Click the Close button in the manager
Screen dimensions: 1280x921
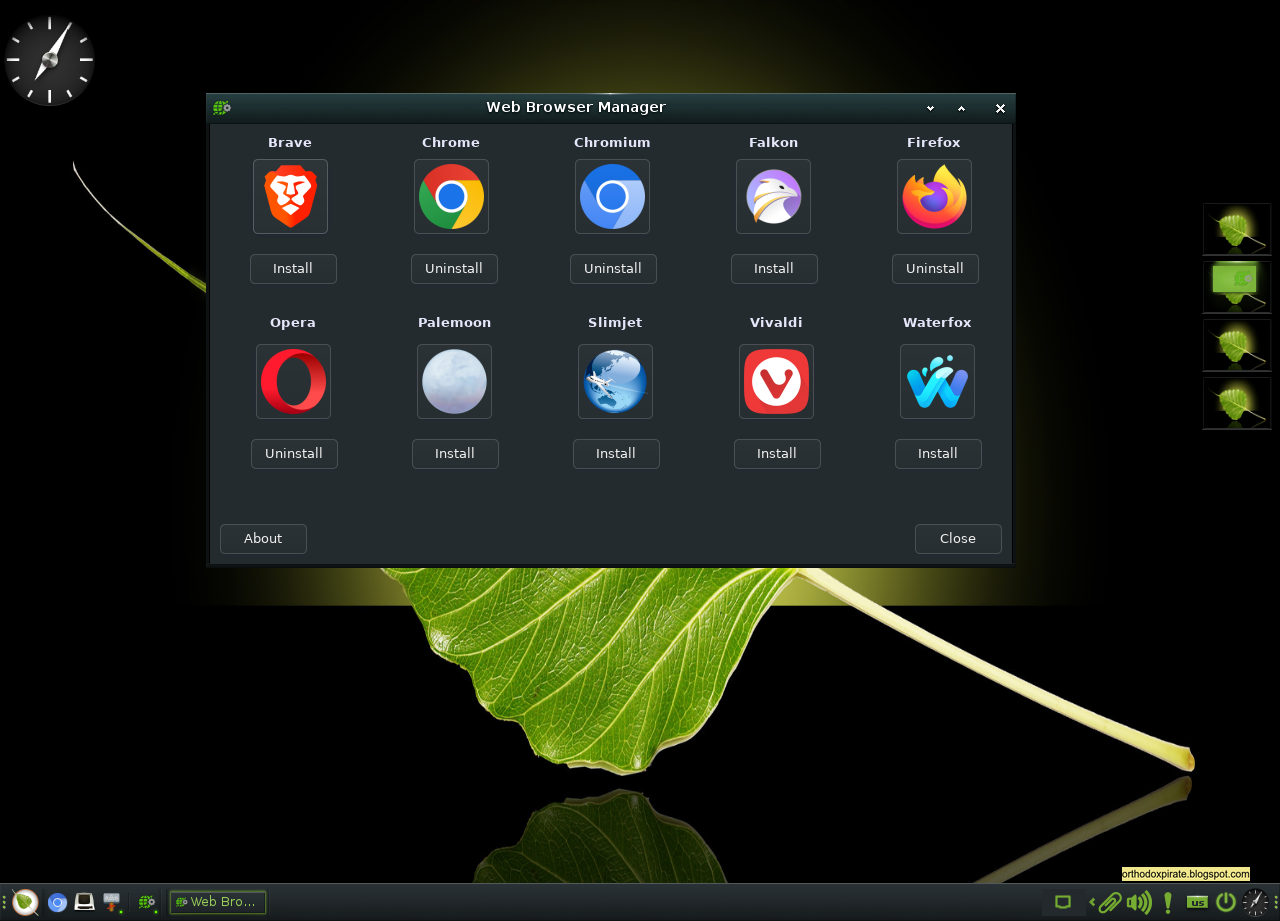958,538
